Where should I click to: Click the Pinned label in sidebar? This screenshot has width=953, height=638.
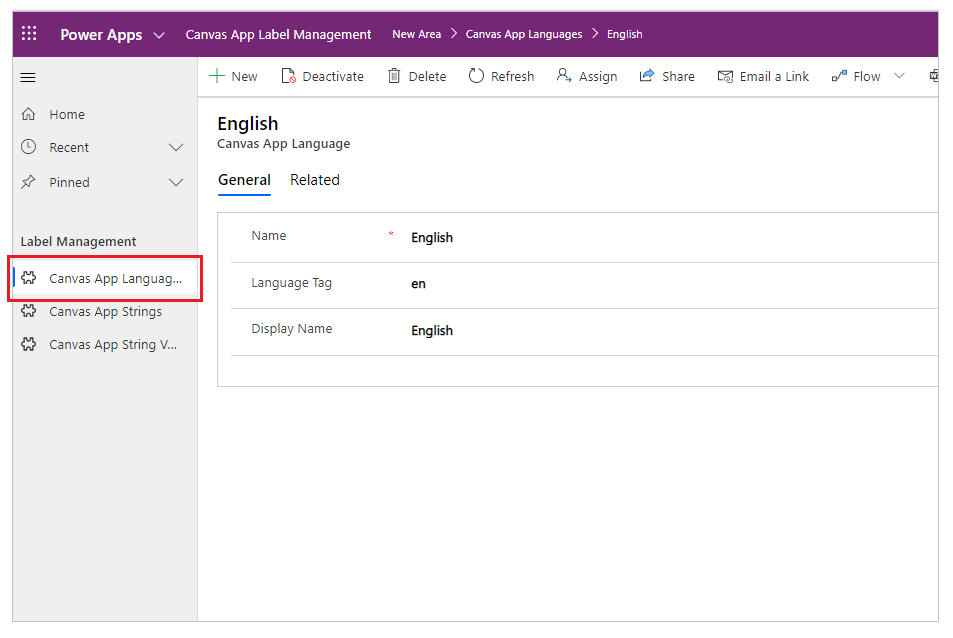click(69, 182)
